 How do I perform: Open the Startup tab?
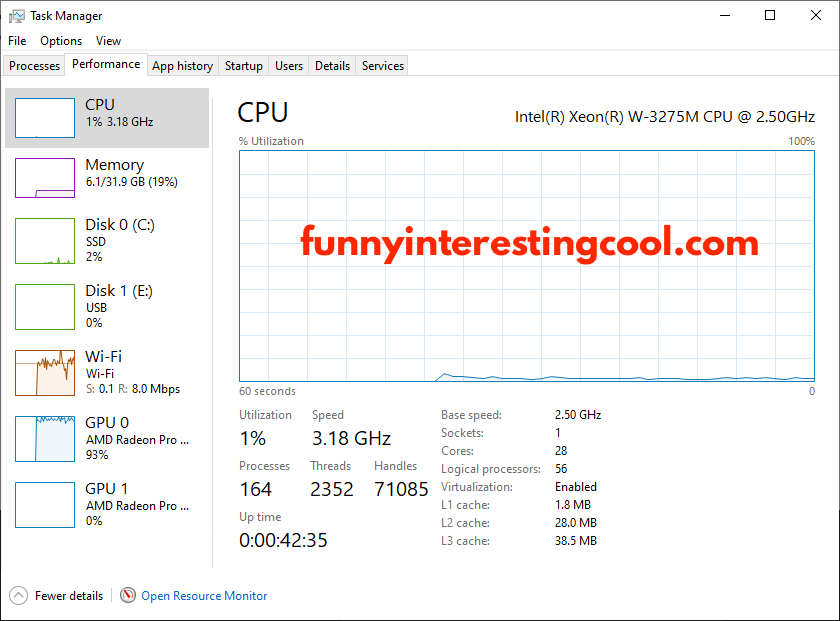pyautogui.click(x=244, y=66)
